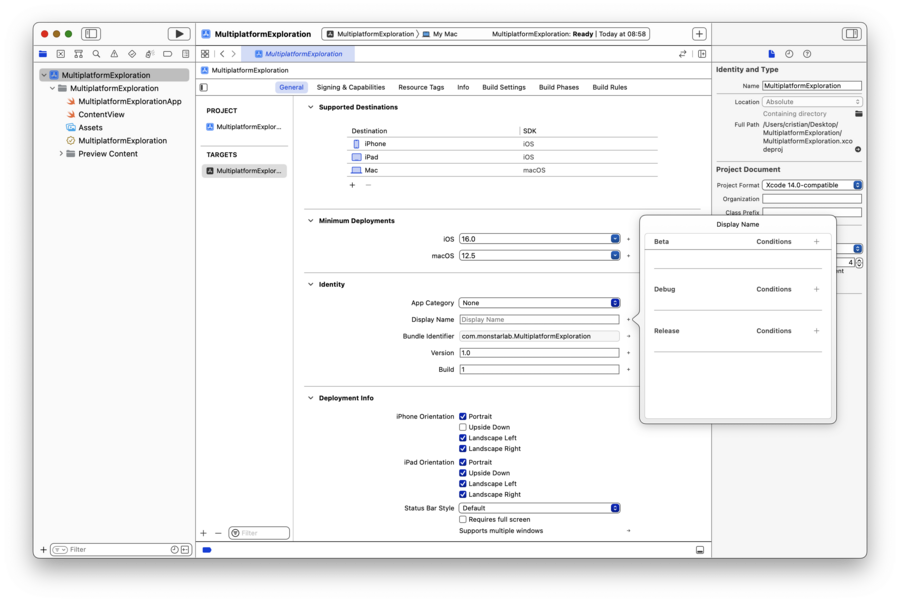
Task: Toggle iPhone Landscape Left checkbox
Action: [x=463, y=438]
